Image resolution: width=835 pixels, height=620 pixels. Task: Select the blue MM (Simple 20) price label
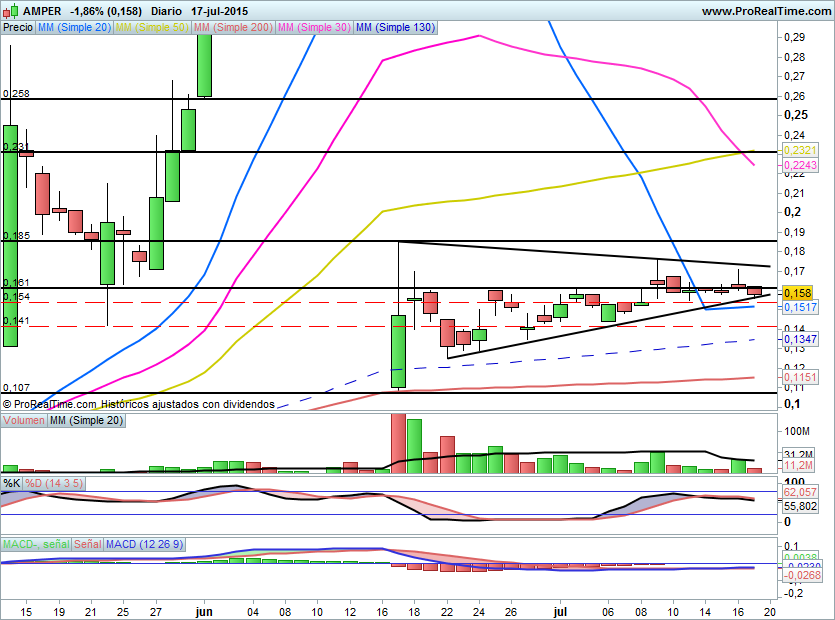(74, 28)
